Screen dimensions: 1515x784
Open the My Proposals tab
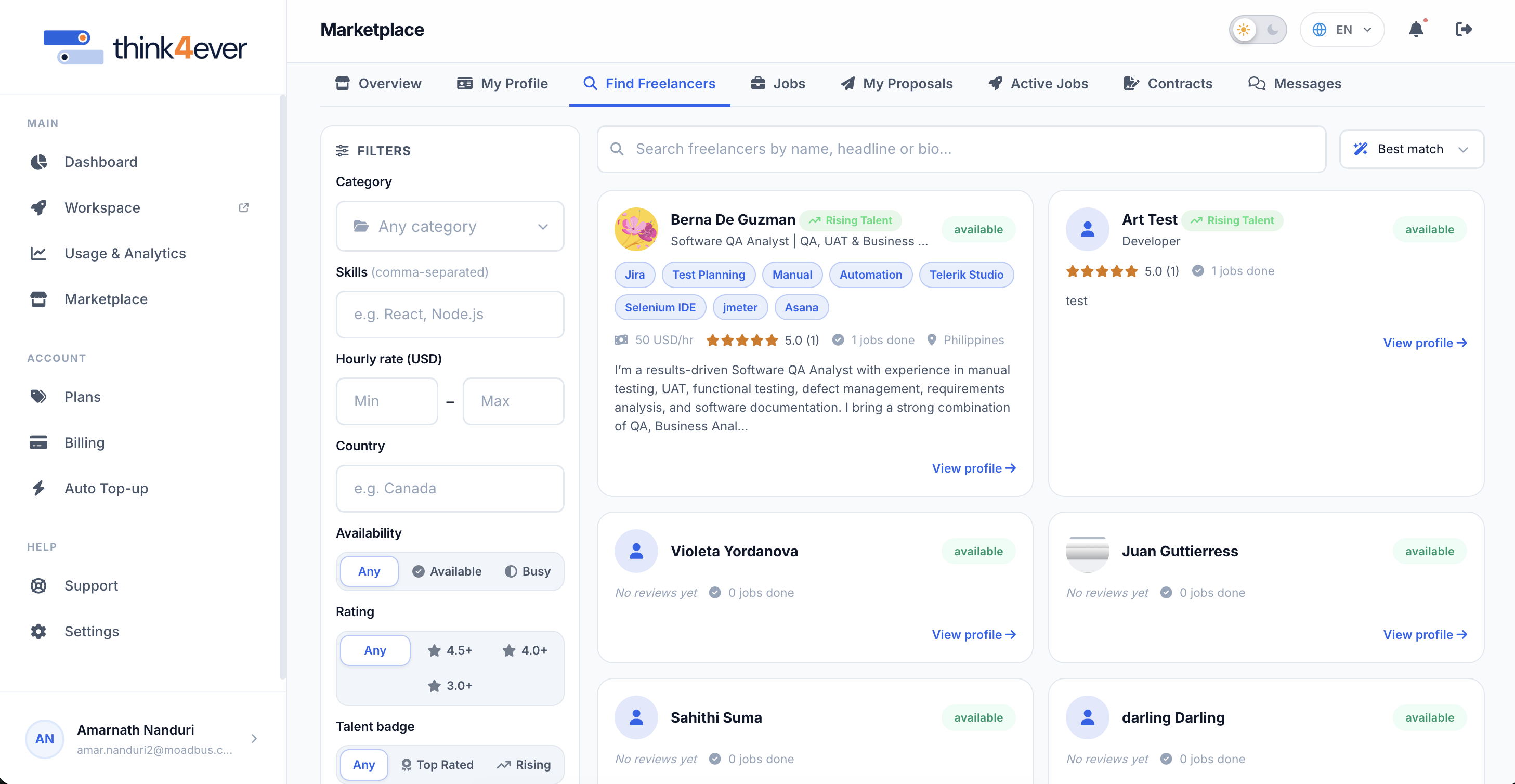(x=896, y=84)
